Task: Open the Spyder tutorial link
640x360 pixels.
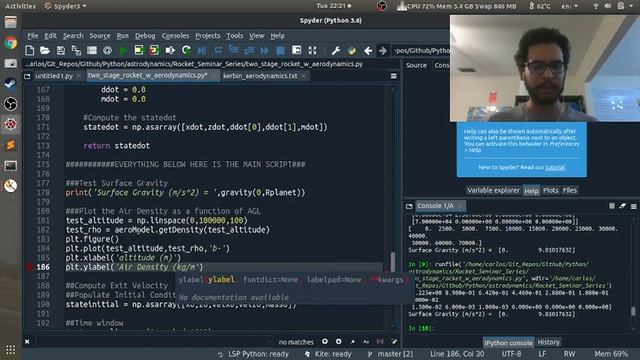Action: 555,167
